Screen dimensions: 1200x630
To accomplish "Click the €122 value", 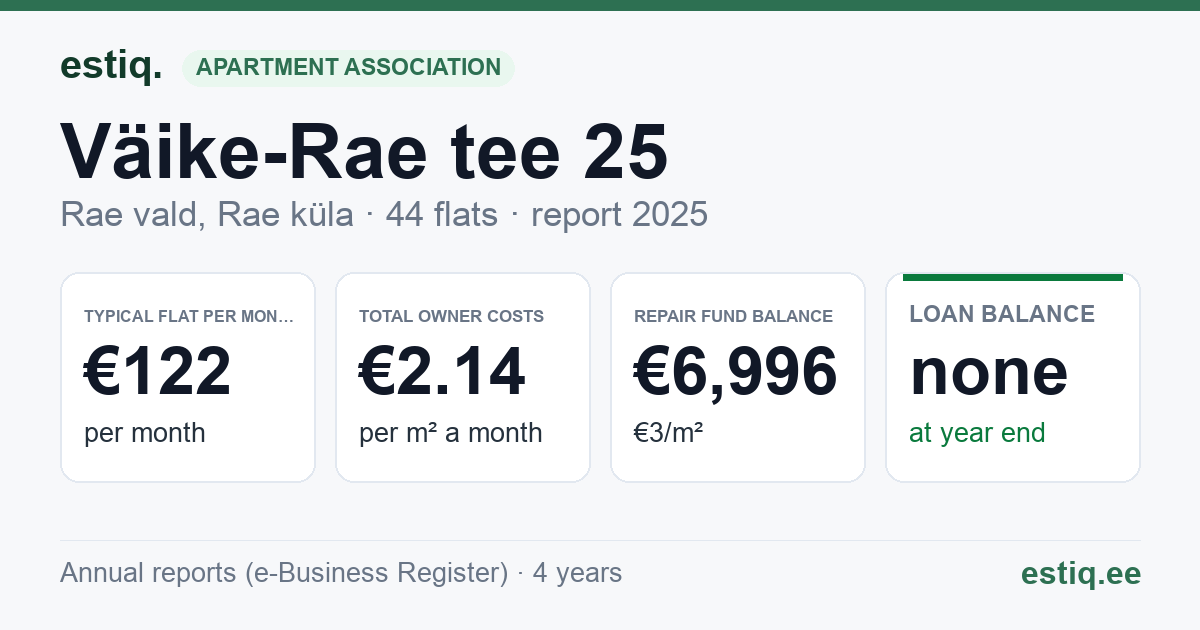I will pos(158,371).
